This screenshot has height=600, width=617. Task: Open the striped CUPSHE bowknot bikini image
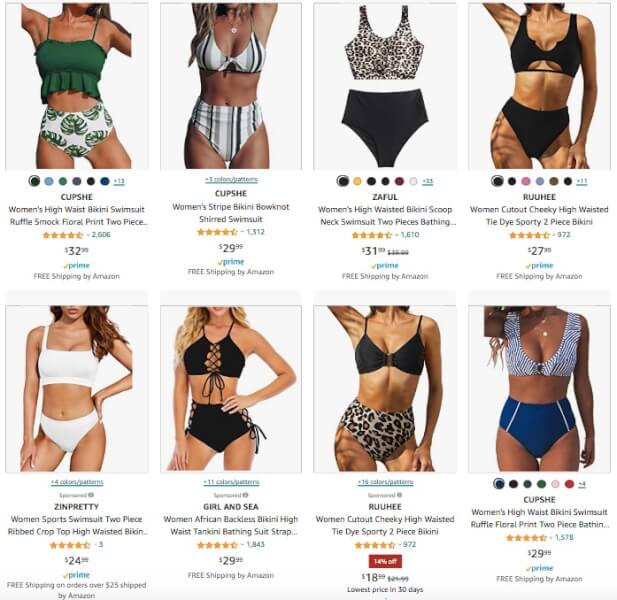click(231, 86)
